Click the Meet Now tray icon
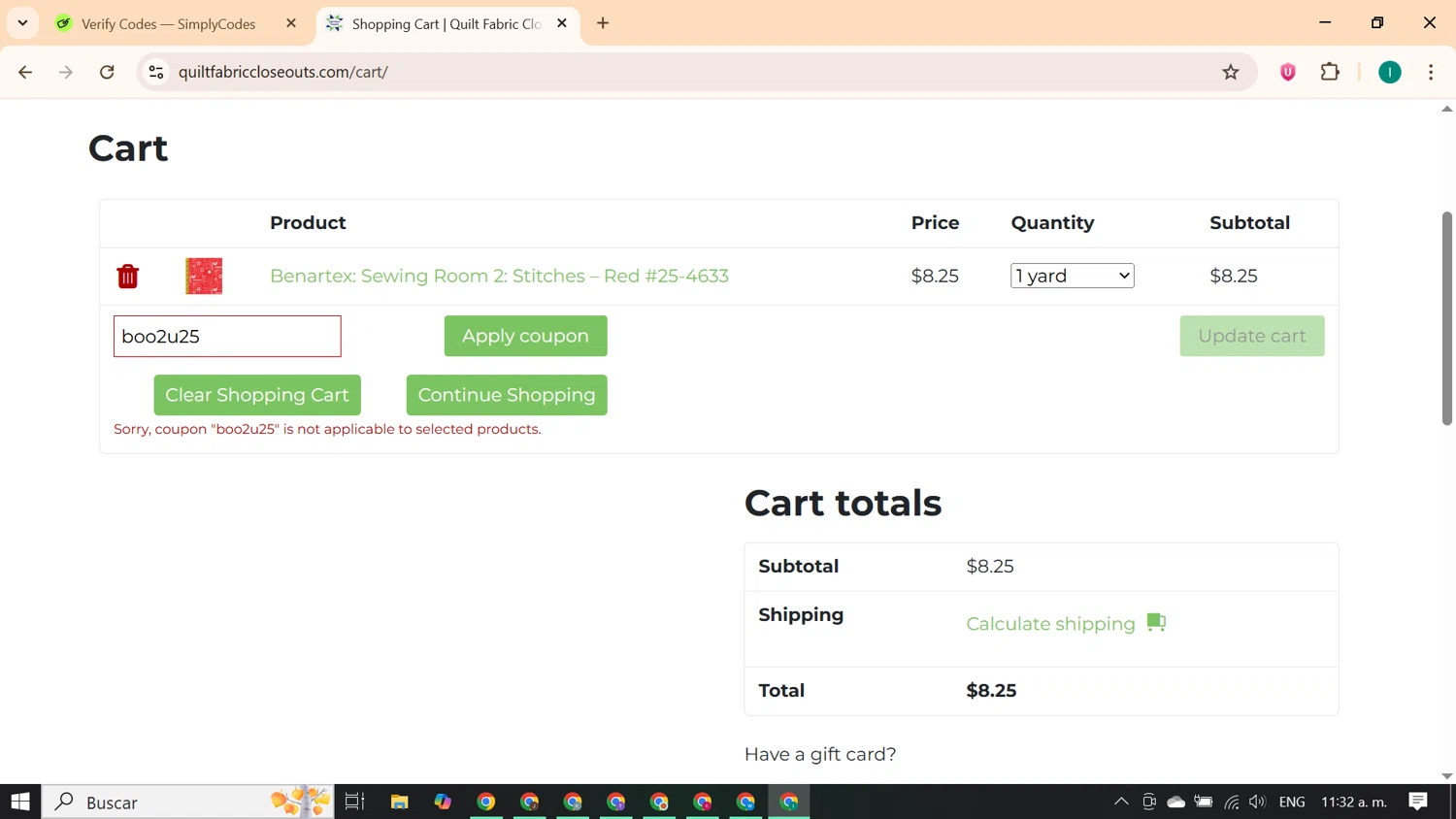Image resolution: width=1456 pixels, height=819 pixels. [x=1149, y=802]
